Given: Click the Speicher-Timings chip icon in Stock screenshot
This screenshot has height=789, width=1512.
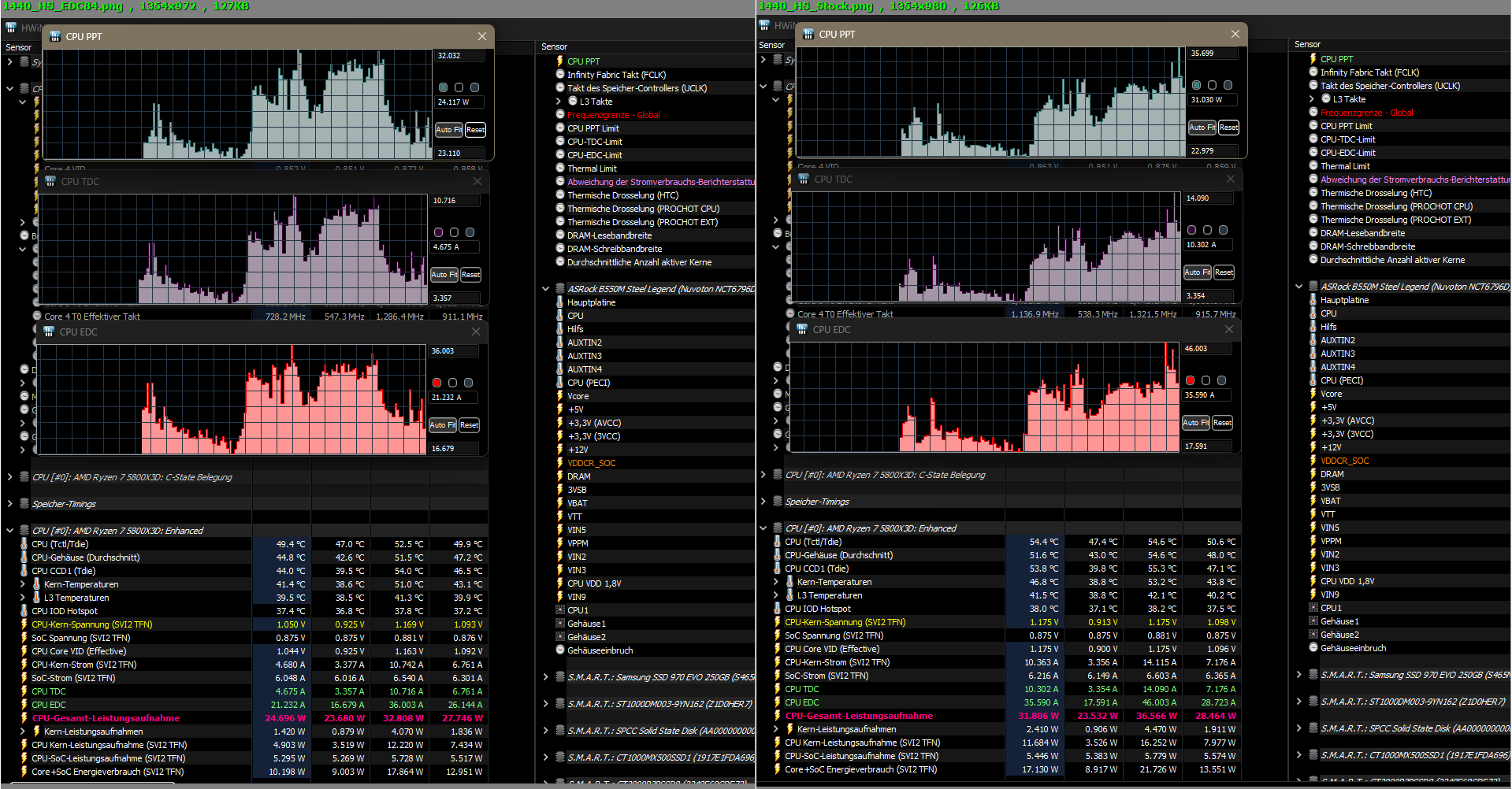Looking at the screenshot, I should [778, 502].
